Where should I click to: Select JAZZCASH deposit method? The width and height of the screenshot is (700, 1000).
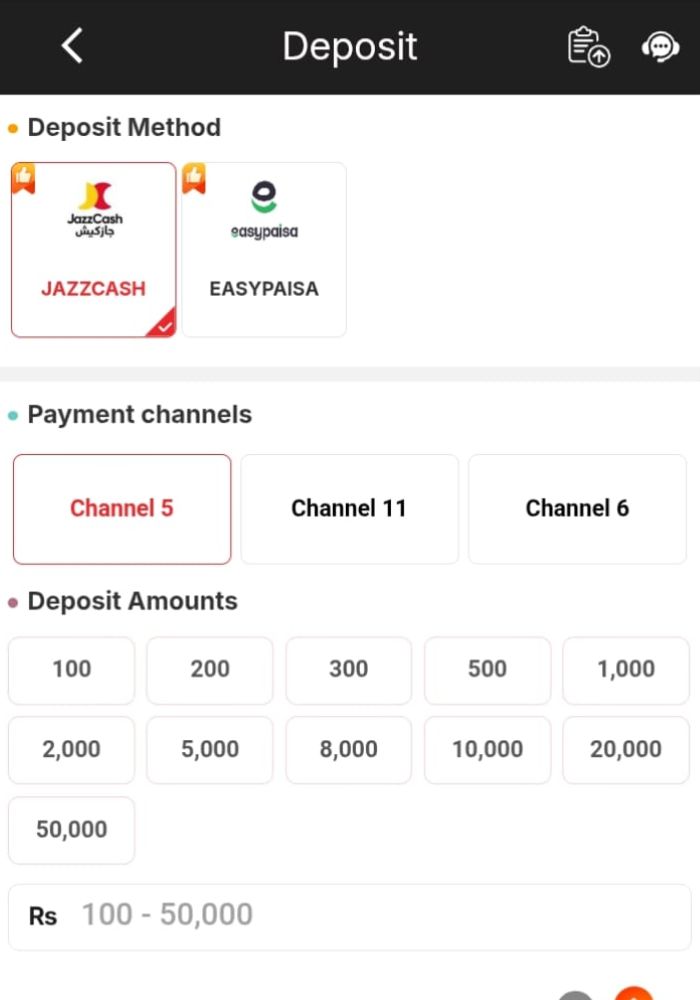(93, 249)
